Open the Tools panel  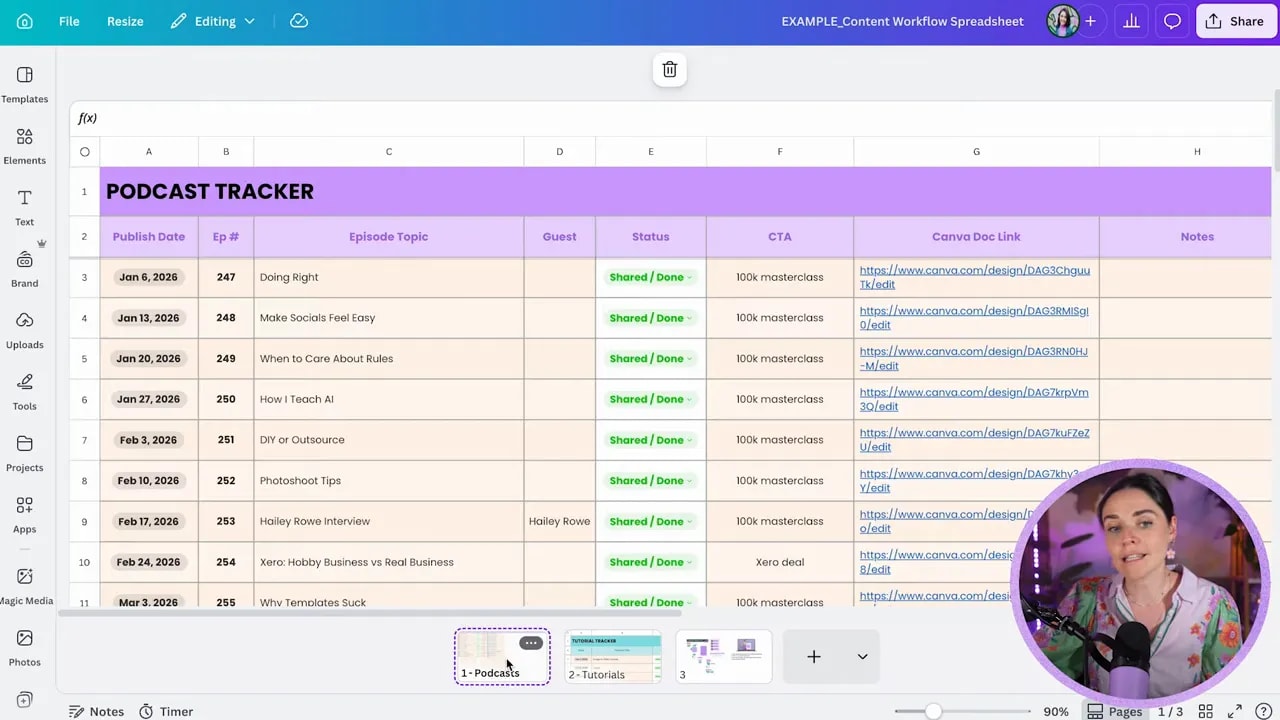[25, 392]
